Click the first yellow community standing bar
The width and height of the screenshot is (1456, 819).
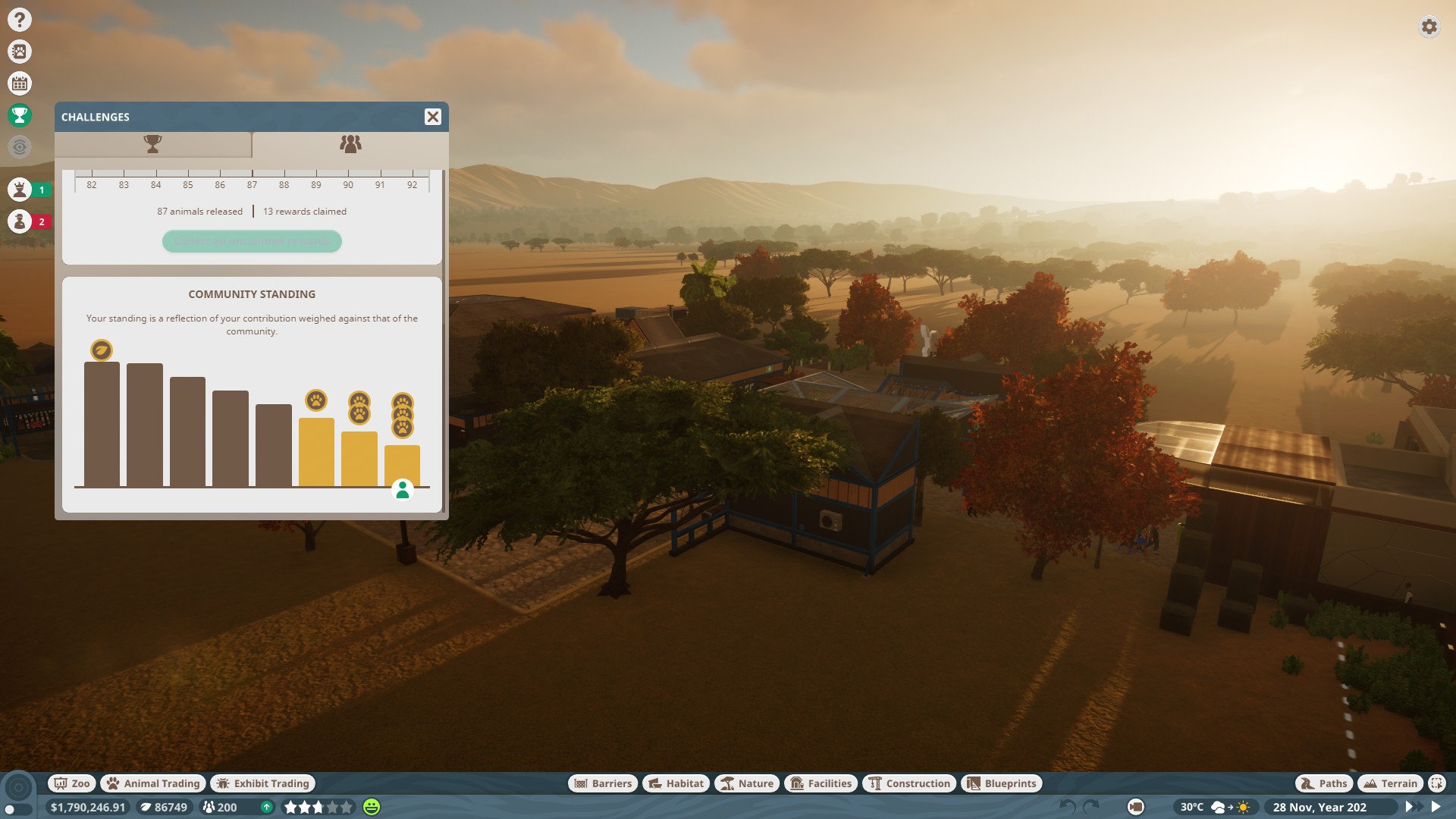pyautogui.click(x=316, y=452)
